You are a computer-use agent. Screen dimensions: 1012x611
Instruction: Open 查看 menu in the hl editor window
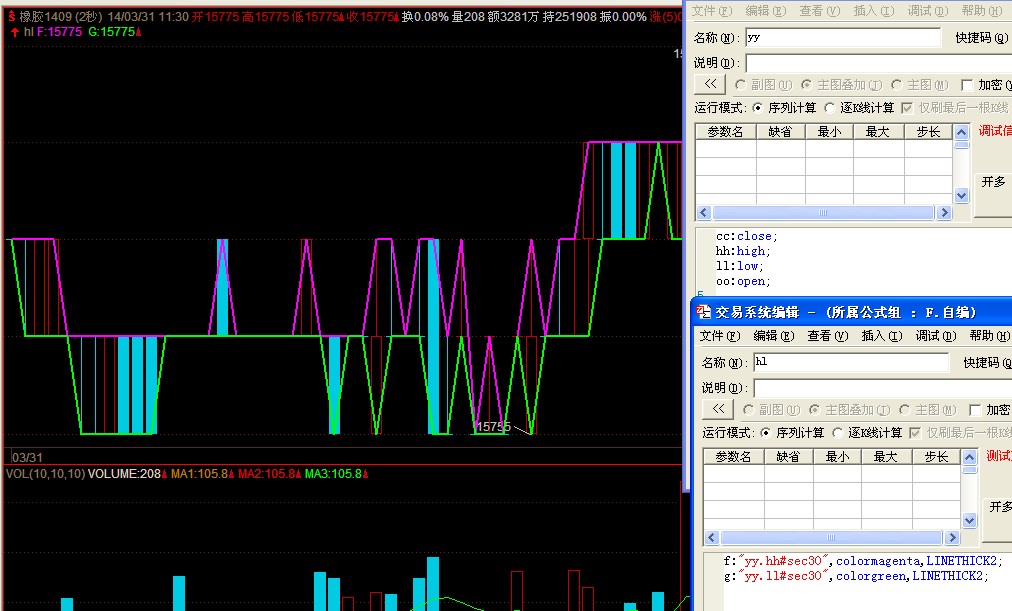point(827,336)
